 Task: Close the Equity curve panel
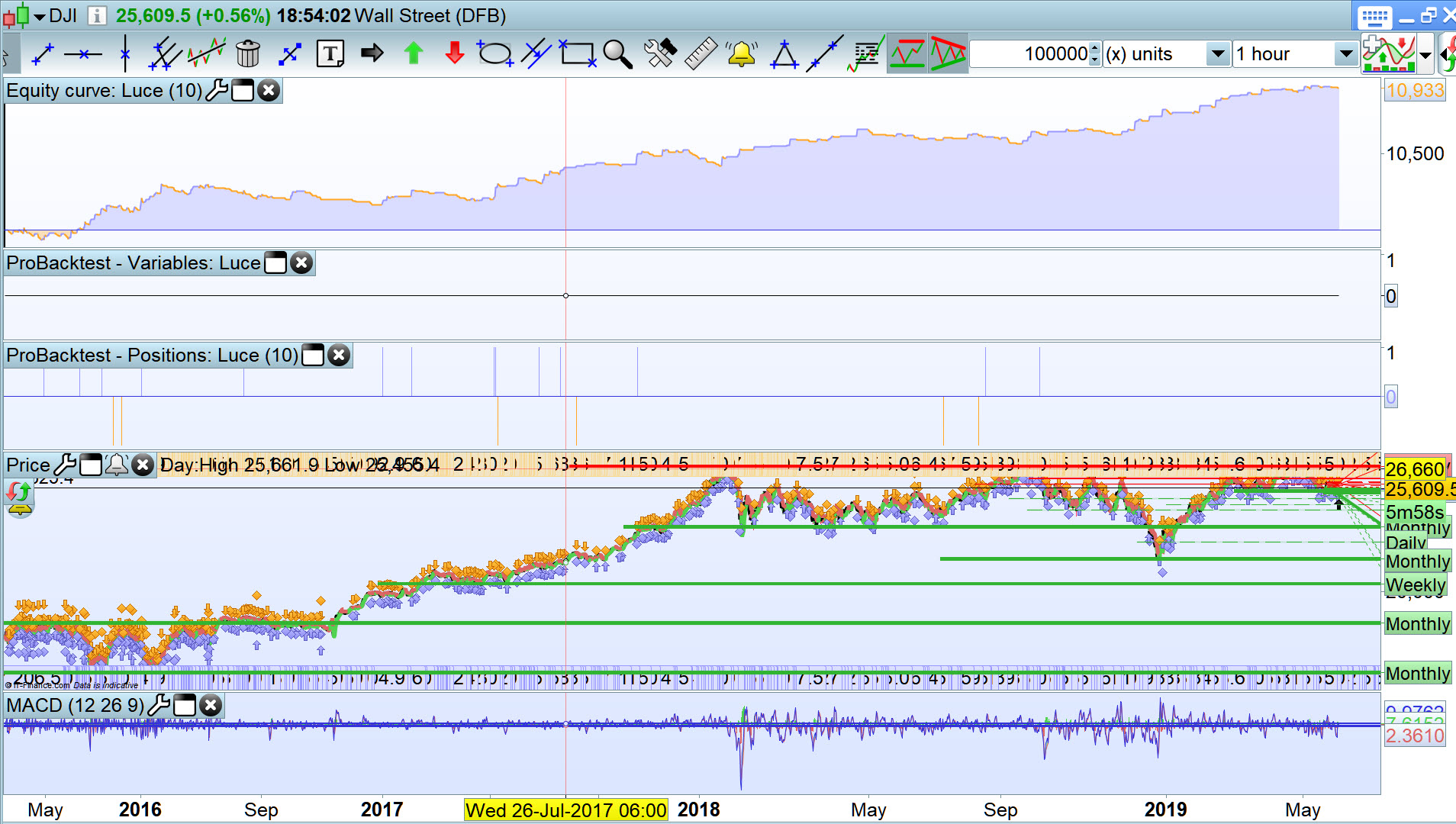[x=269, y=90]
